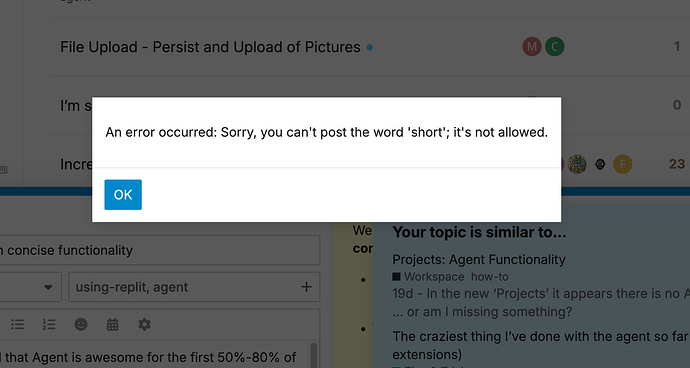Click the new-topic blue dot indicator
This screenshot has height=368, width=690.
[x=370, y=47]
